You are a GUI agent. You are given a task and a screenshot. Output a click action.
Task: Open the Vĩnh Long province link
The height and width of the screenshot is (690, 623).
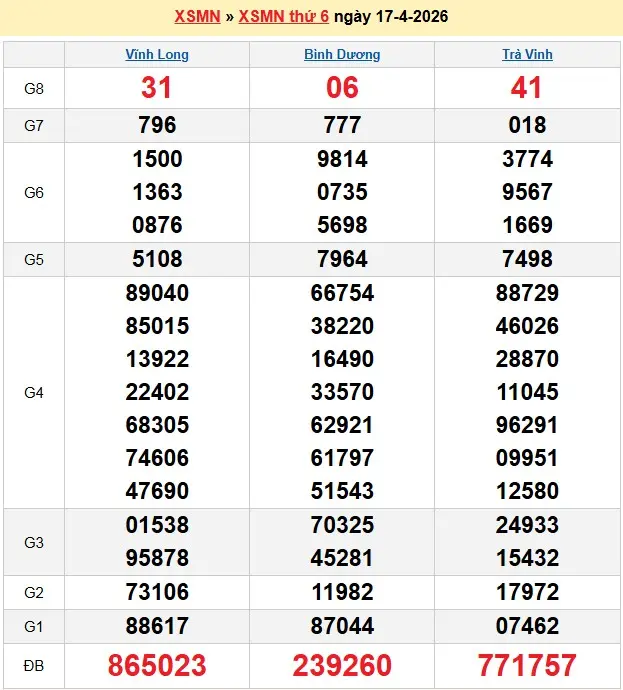pos(157,55)
